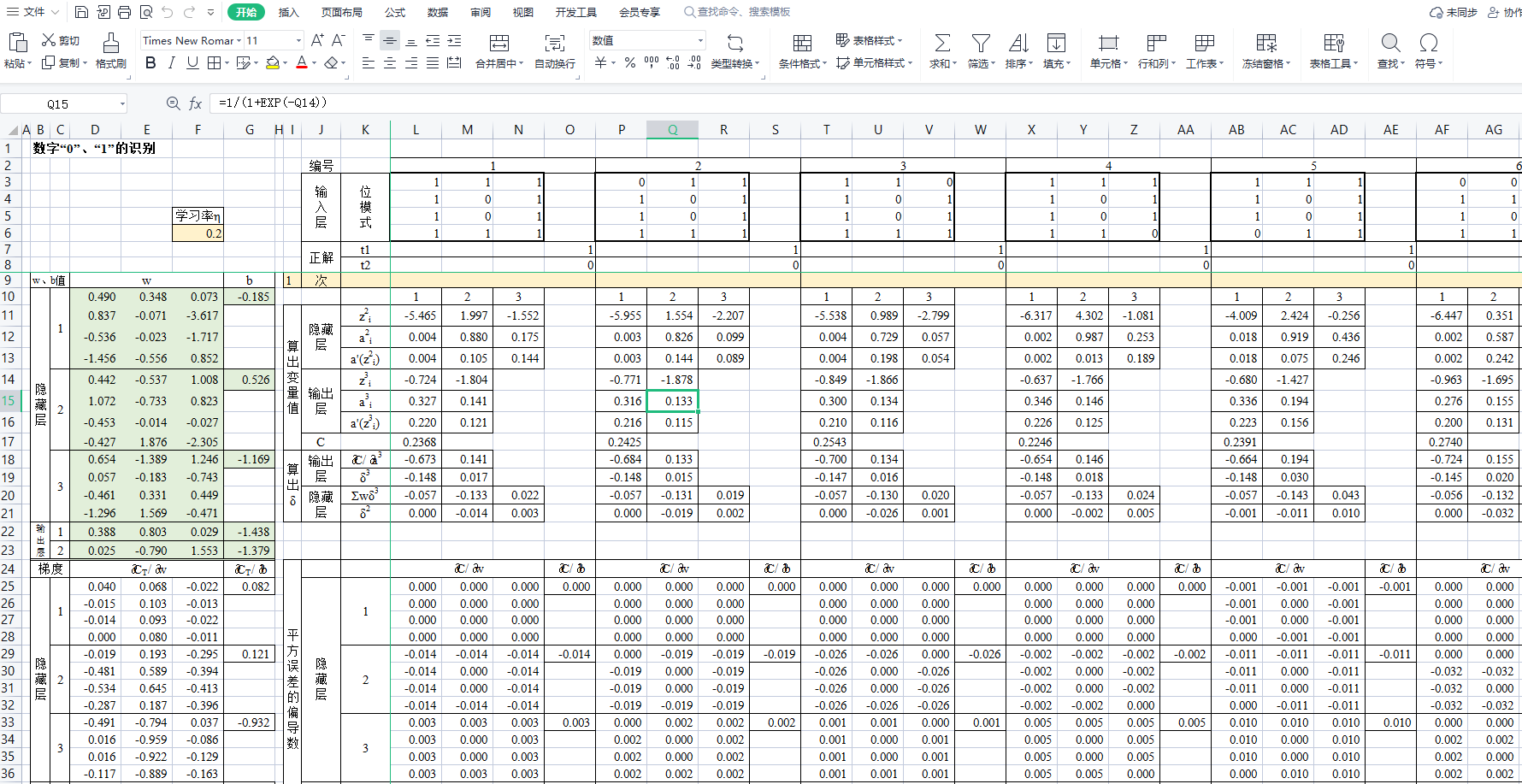Click the formula bar input field
Screen dimensions: 1522x784
point(864,103)
